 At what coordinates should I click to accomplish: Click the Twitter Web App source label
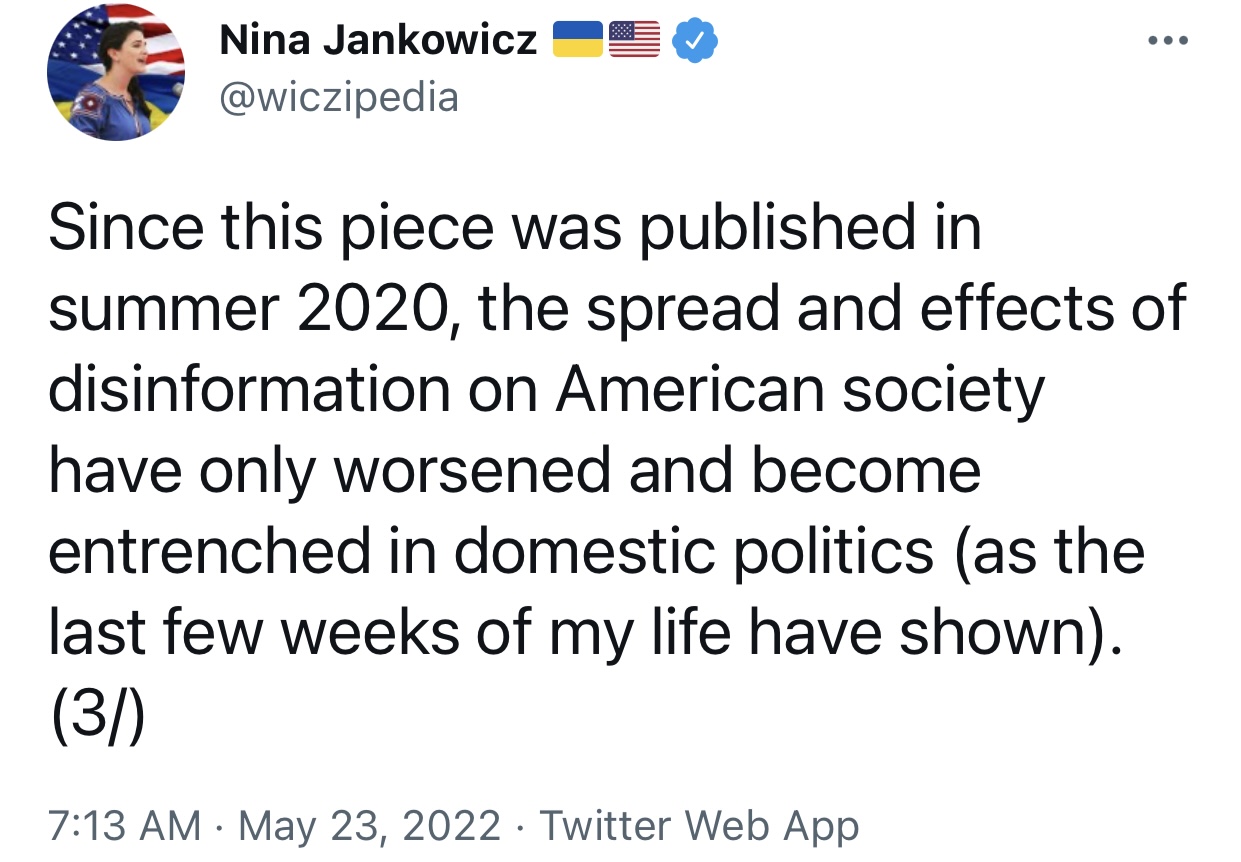(699, 826)
